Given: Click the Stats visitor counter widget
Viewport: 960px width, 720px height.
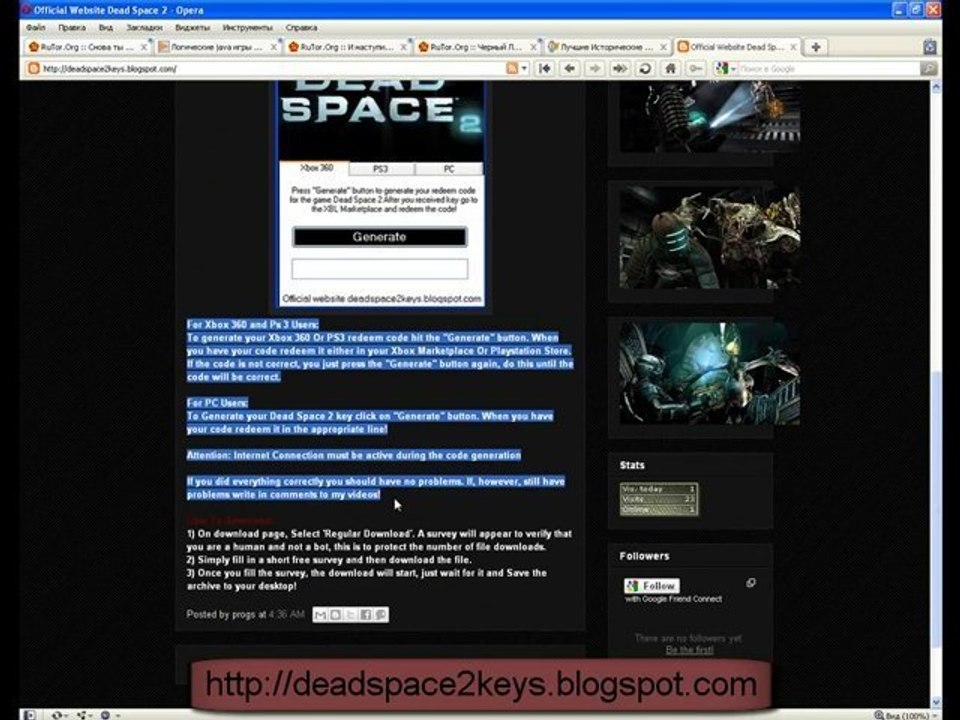Looking at the screenshot, I should coord(659,499).
